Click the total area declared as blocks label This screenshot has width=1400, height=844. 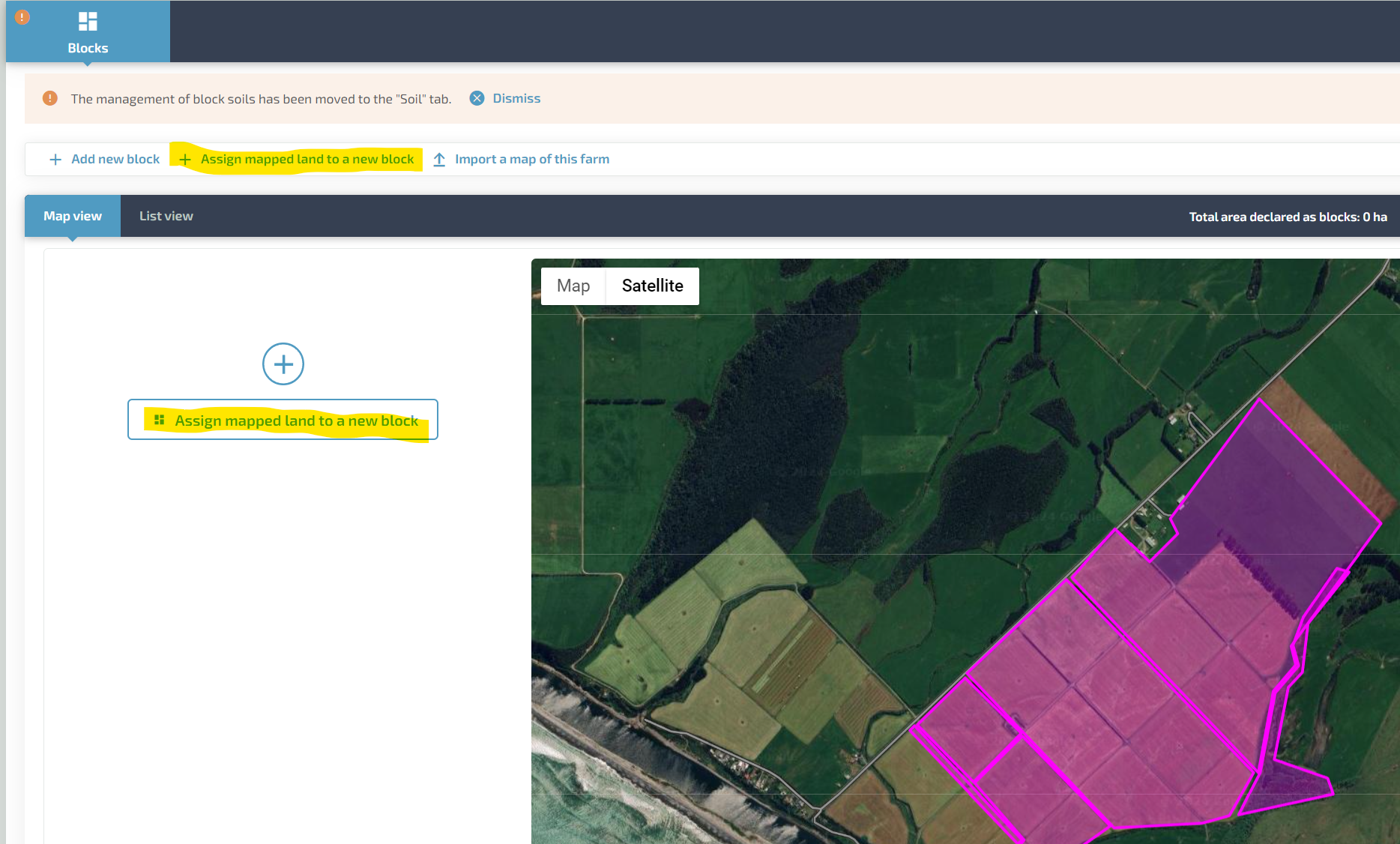1287,217
